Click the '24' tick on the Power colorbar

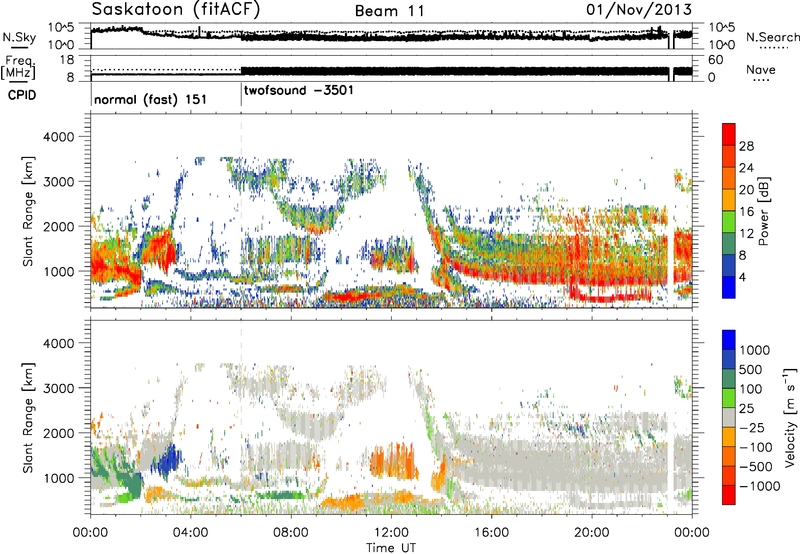(746, 168)
